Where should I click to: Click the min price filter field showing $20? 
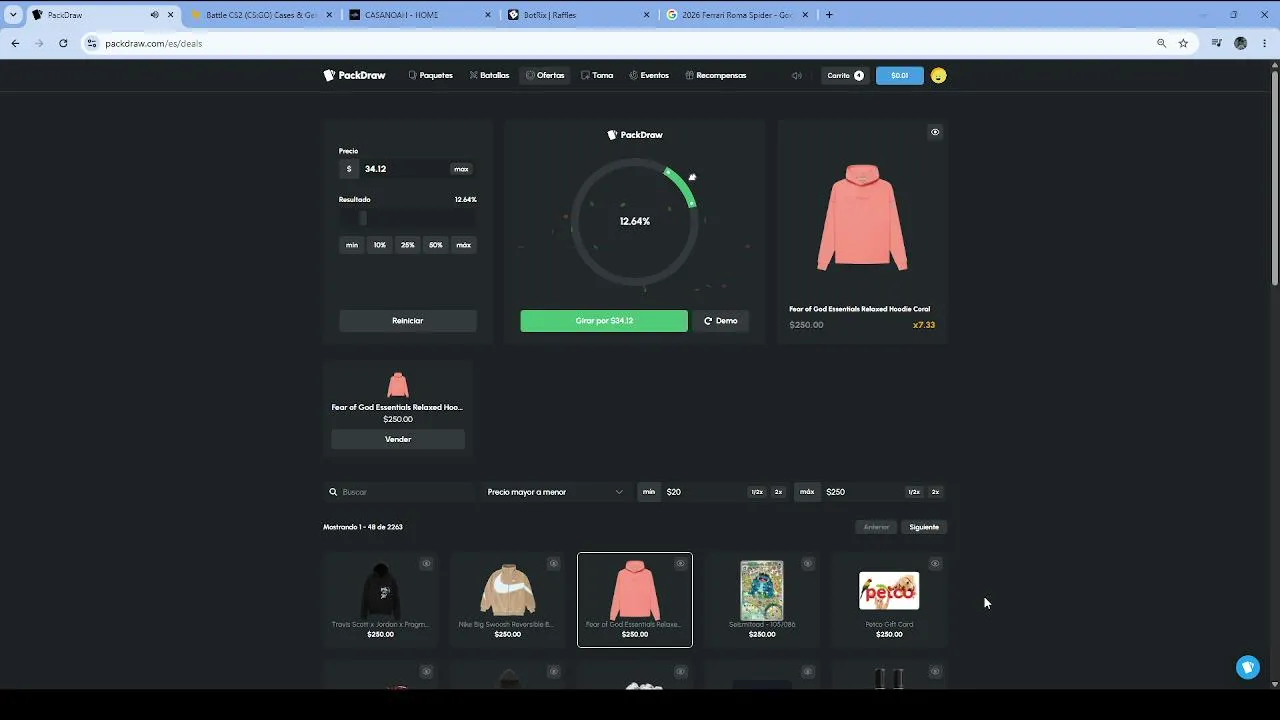click(705, 492)
